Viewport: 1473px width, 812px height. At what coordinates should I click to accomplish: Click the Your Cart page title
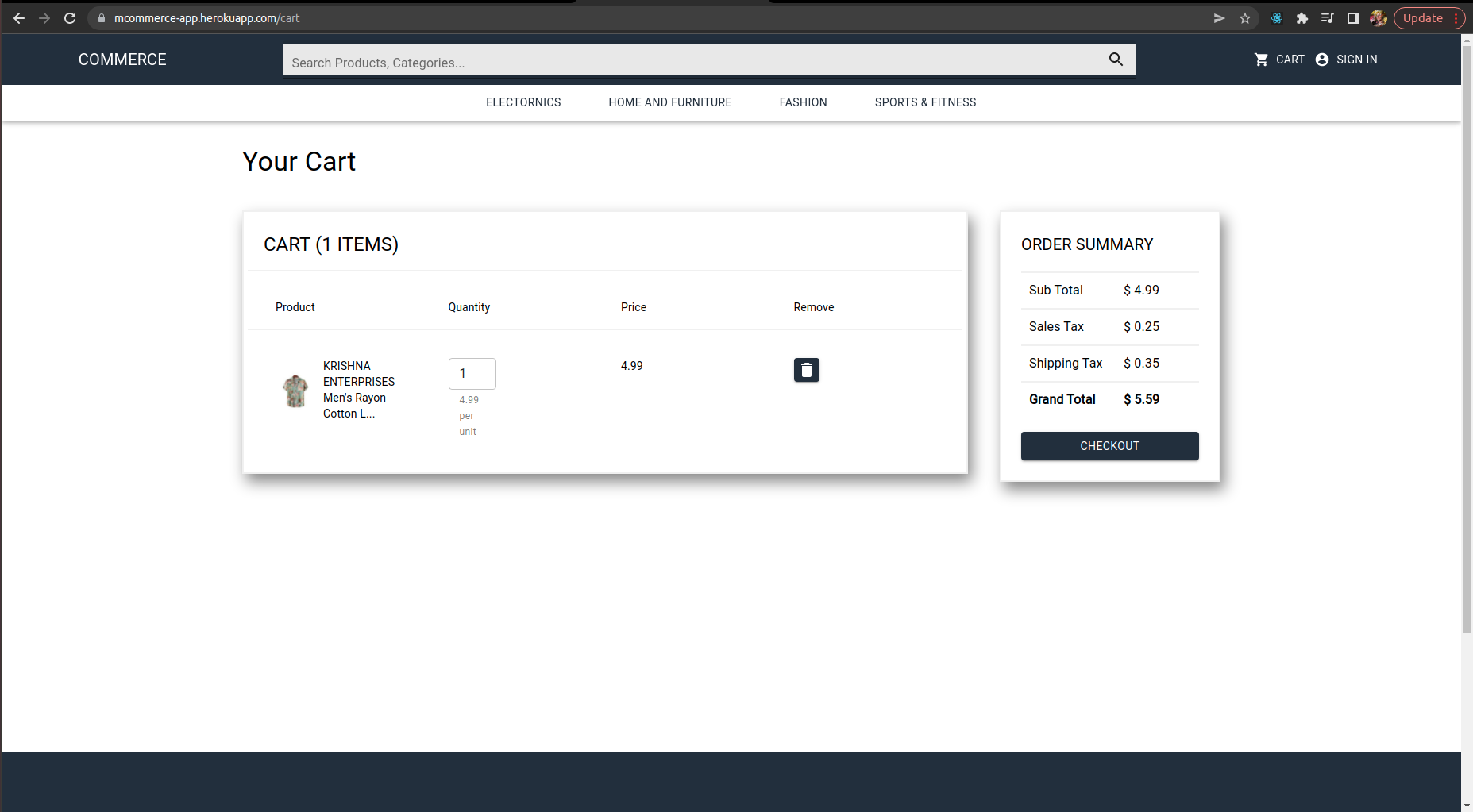point(299,161)
